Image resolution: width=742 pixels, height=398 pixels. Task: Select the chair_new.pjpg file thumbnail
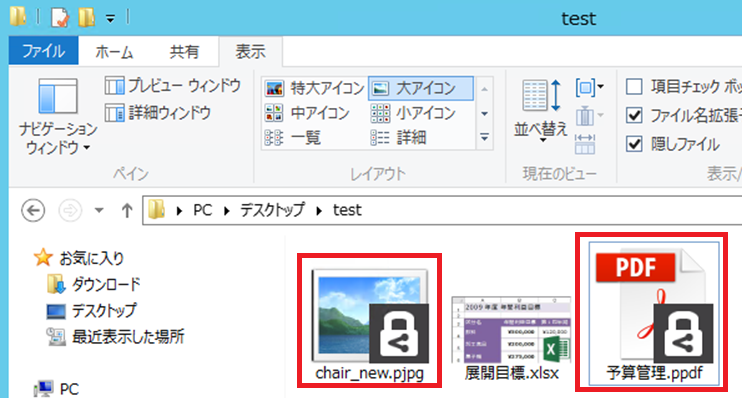pyautogui.click(x=370, y=321)
